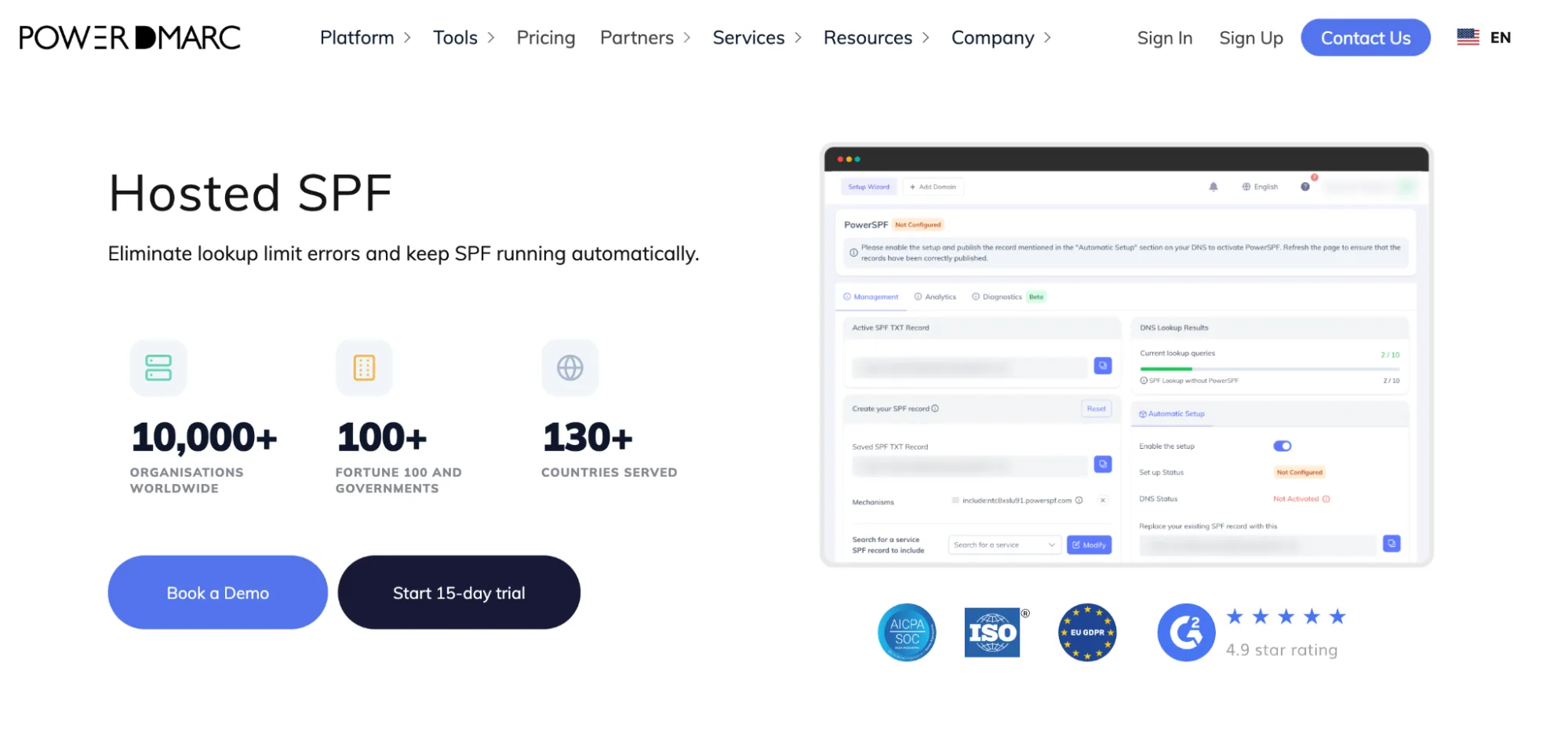Click the Hosted SPF heading
Viewport: 1568px width, 732px height.
pos(250,193)
